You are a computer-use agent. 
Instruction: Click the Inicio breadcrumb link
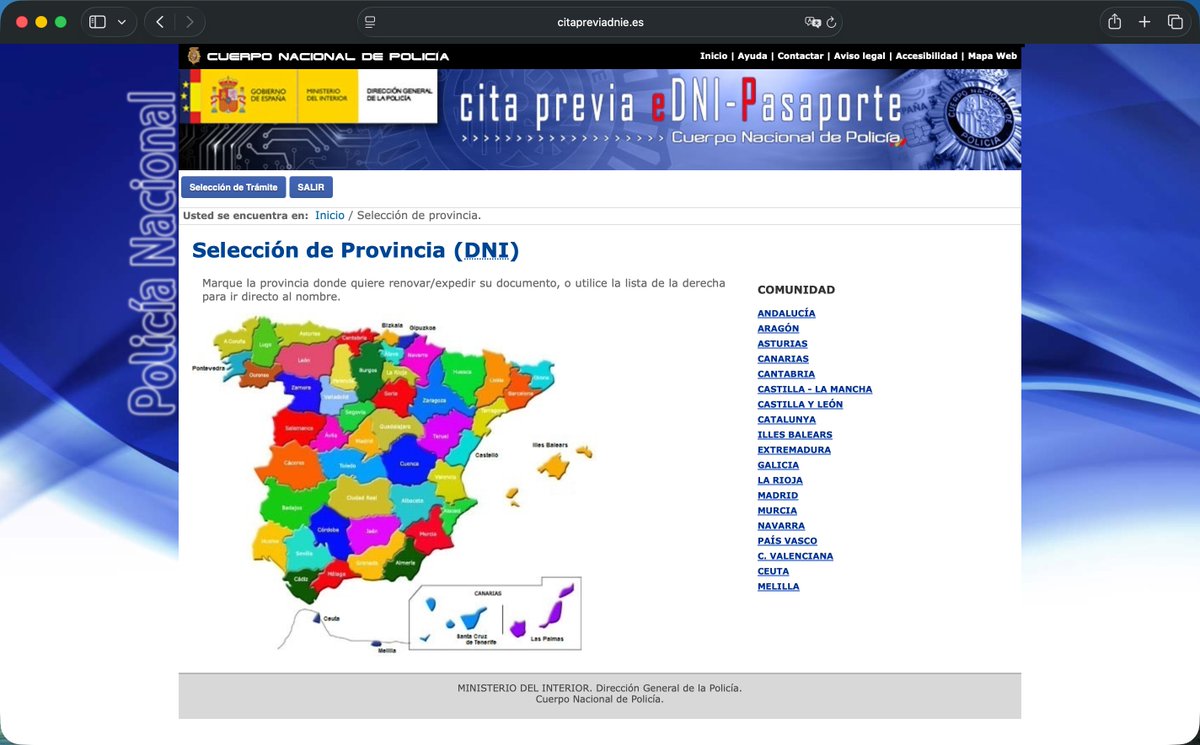click(x=330, y=215)
